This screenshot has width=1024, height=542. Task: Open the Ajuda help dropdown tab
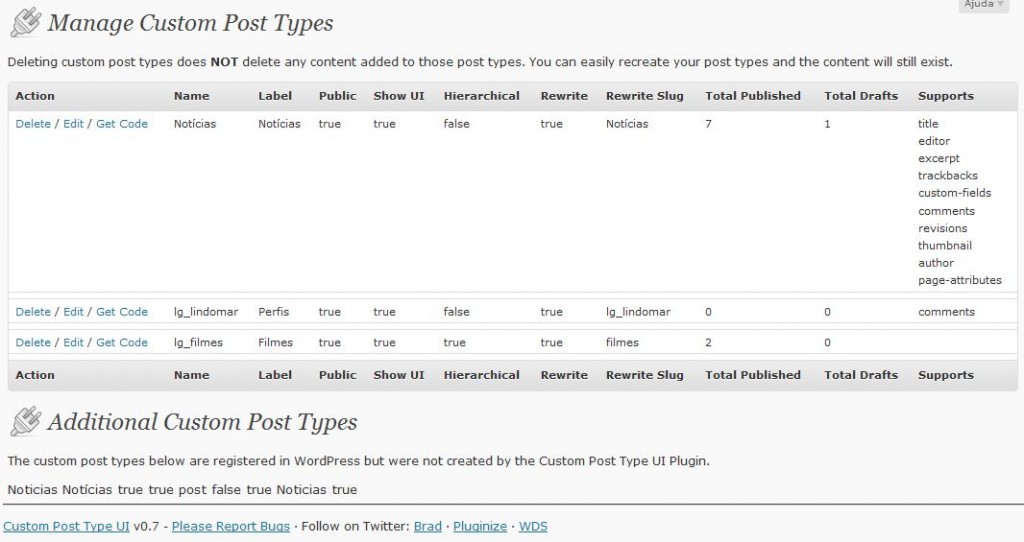click(x=984, y=5)
